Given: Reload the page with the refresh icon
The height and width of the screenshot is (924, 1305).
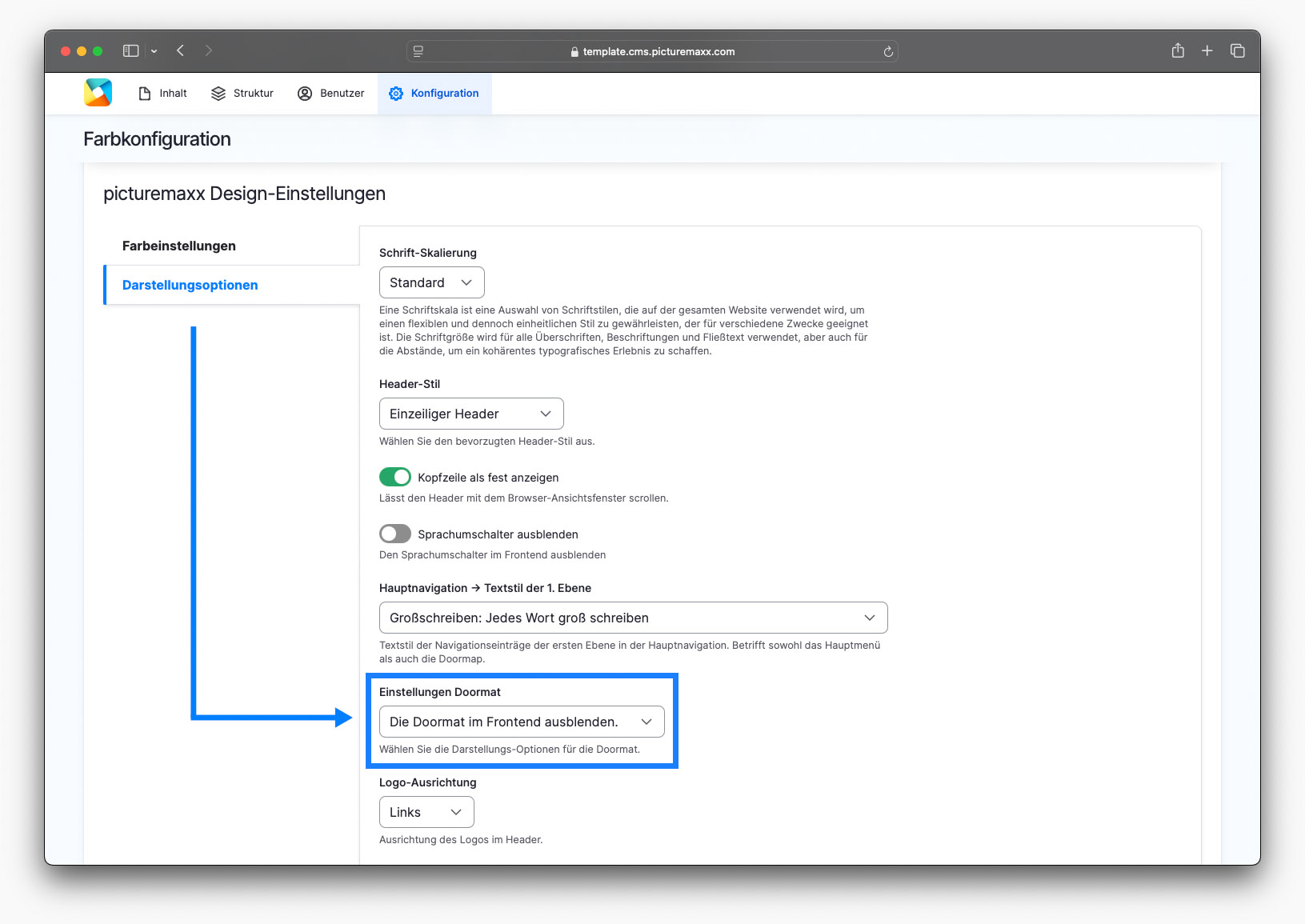Looking at the screenshot, I should (888, 51).
